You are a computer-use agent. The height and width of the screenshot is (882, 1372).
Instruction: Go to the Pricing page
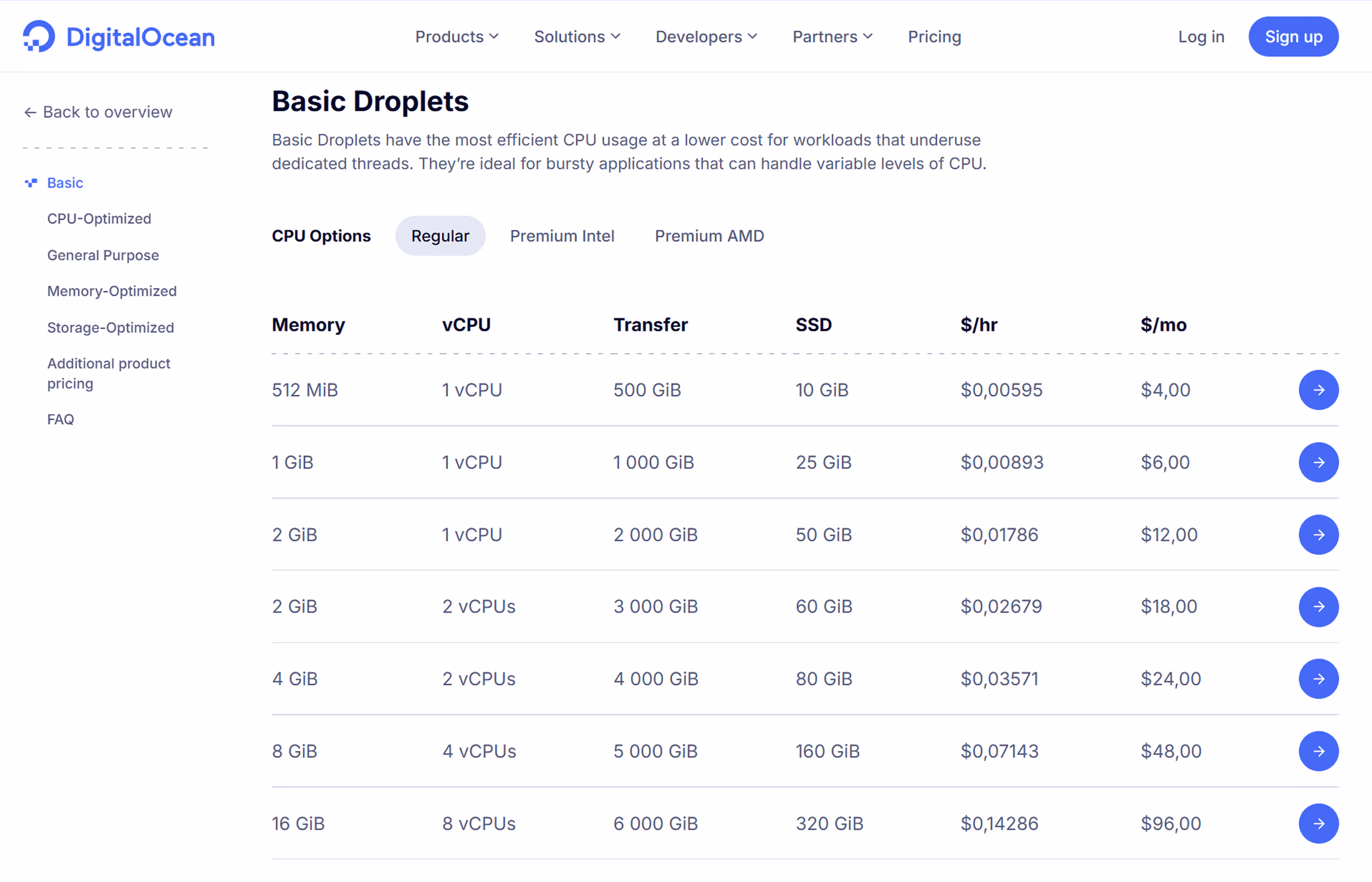coord(934,37)
